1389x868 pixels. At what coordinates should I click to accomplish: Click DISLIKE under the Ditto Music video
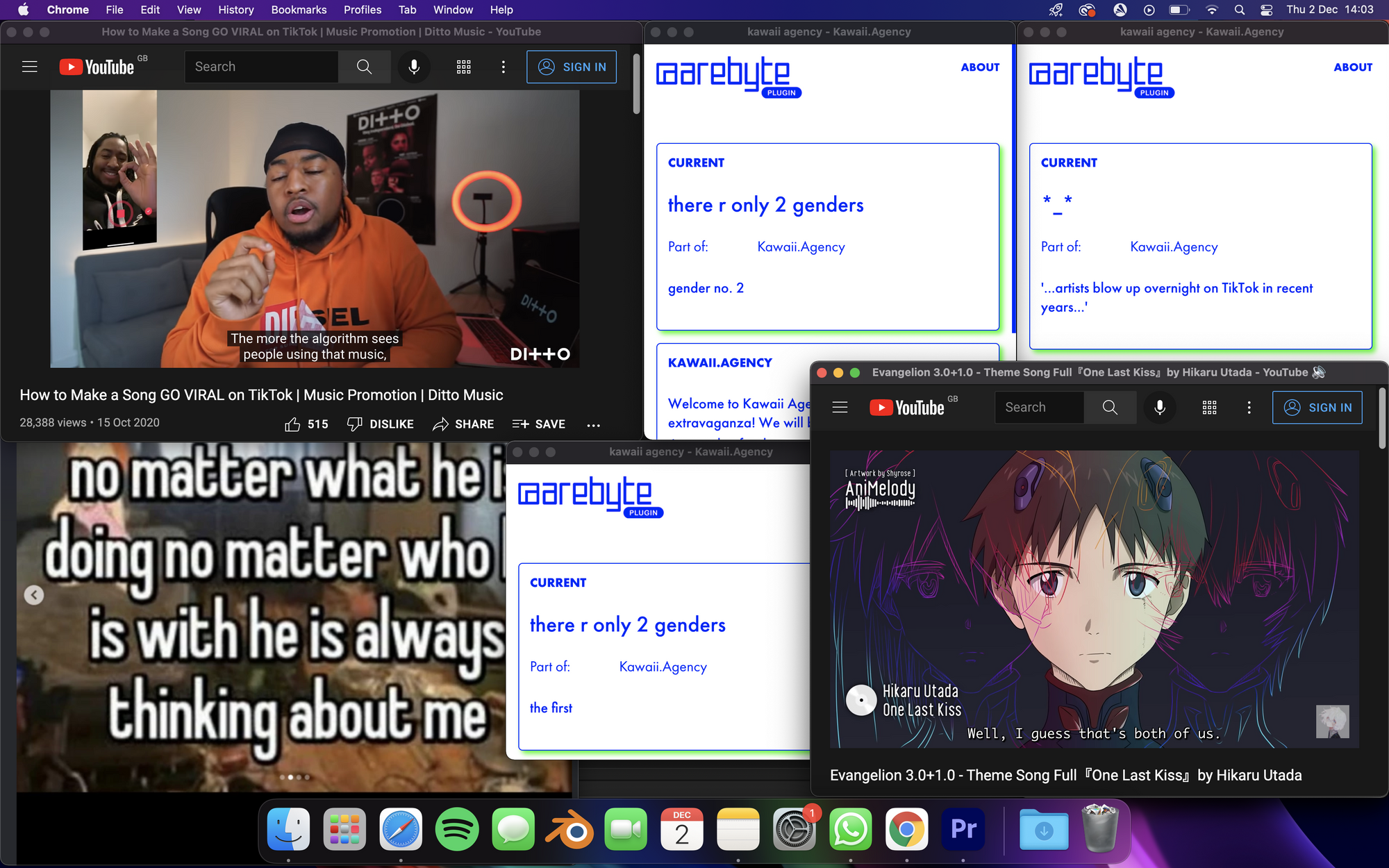(x=380, y=424)
